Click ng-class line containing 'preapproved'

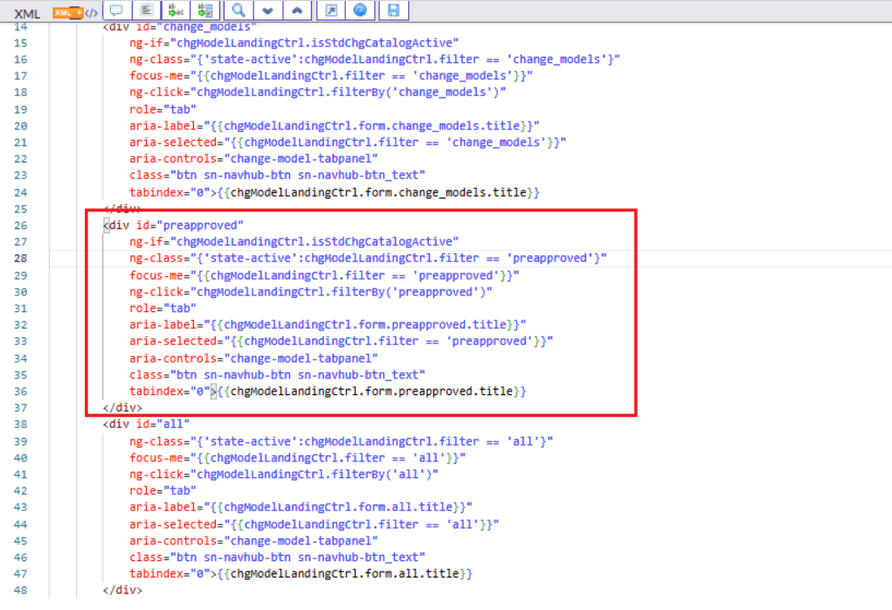coord(367,258)
